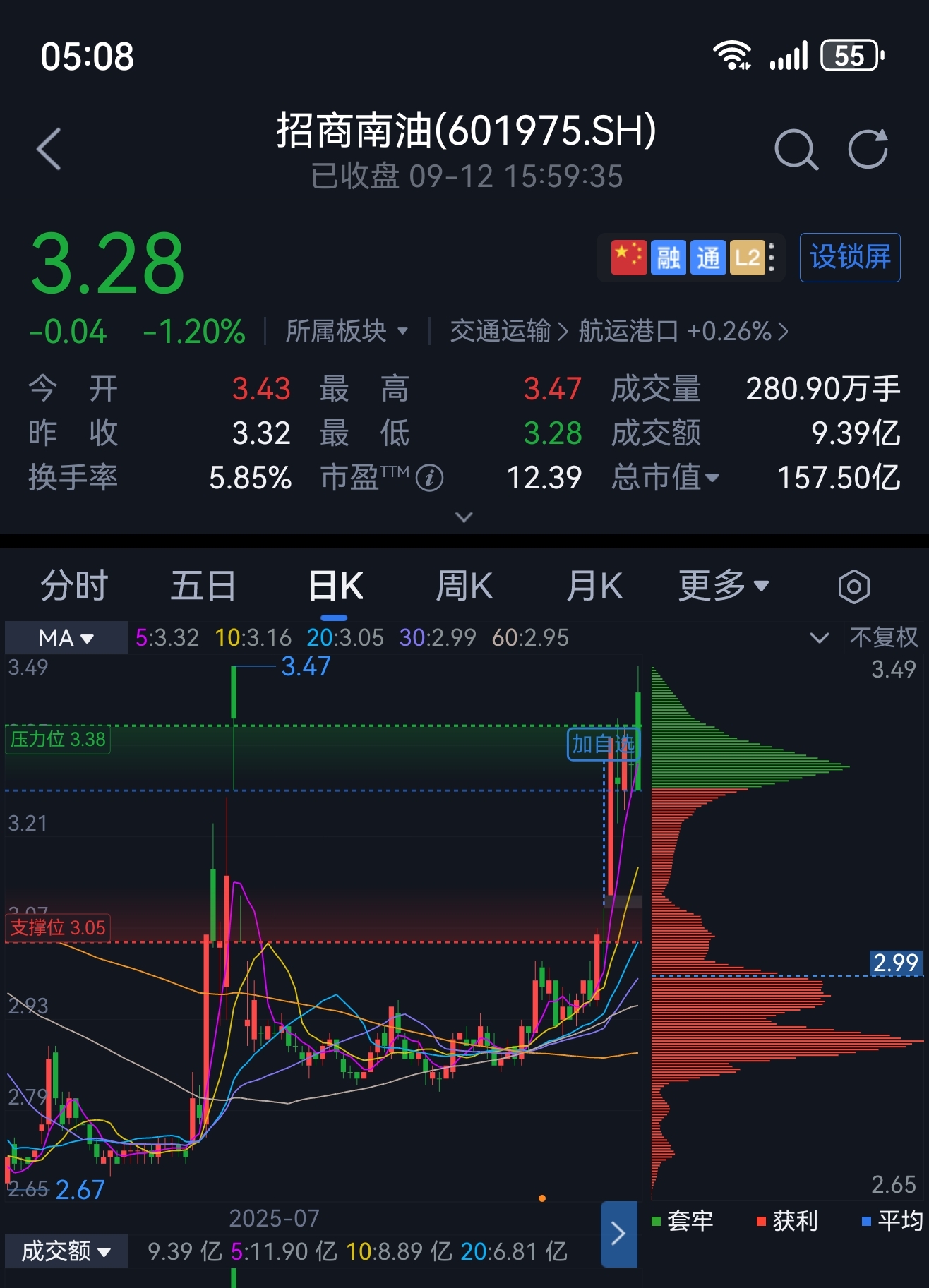Tap the China flag market badge
The width and height of the screenshot is (929, 1288).
[x=628, y=258]
